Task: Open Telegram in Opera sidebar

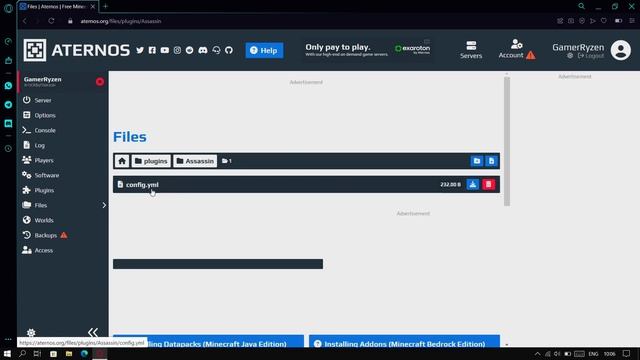Action: 8,104
